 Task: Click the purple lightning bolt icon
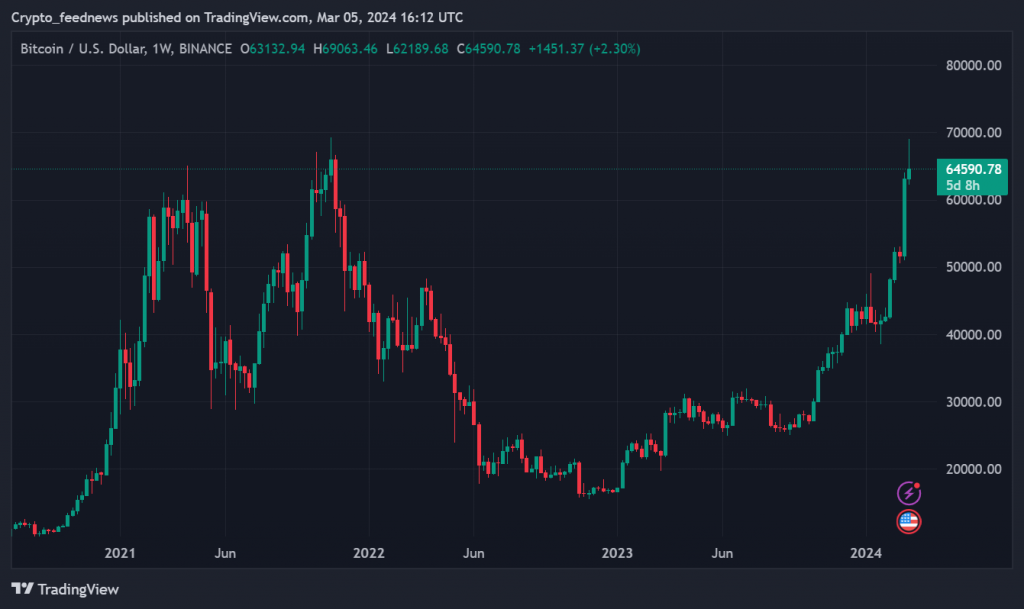point(908,492)
